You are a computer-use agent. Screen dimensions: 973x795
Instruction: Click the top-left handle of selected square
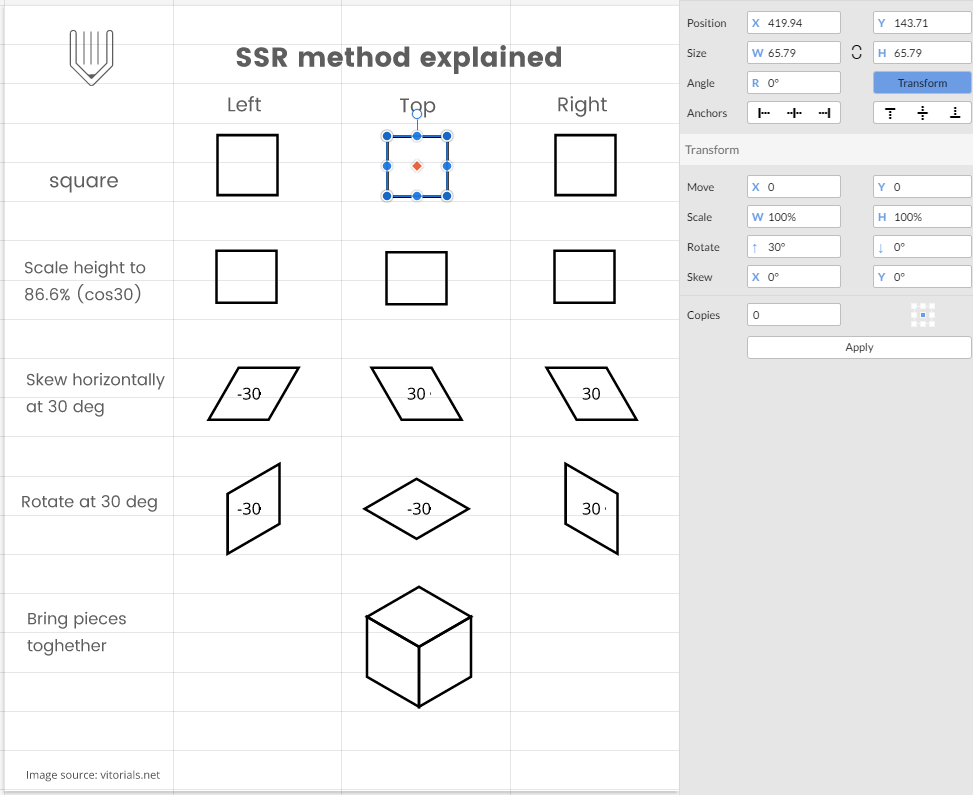[387, 136]
